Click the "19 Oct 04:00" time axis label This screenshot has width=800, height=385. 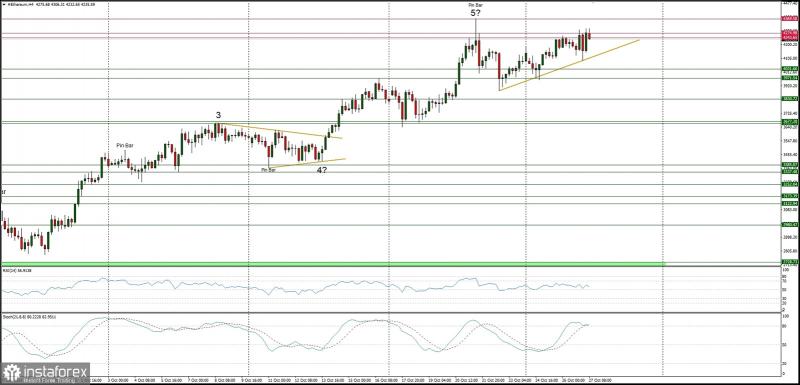point(439,380)
